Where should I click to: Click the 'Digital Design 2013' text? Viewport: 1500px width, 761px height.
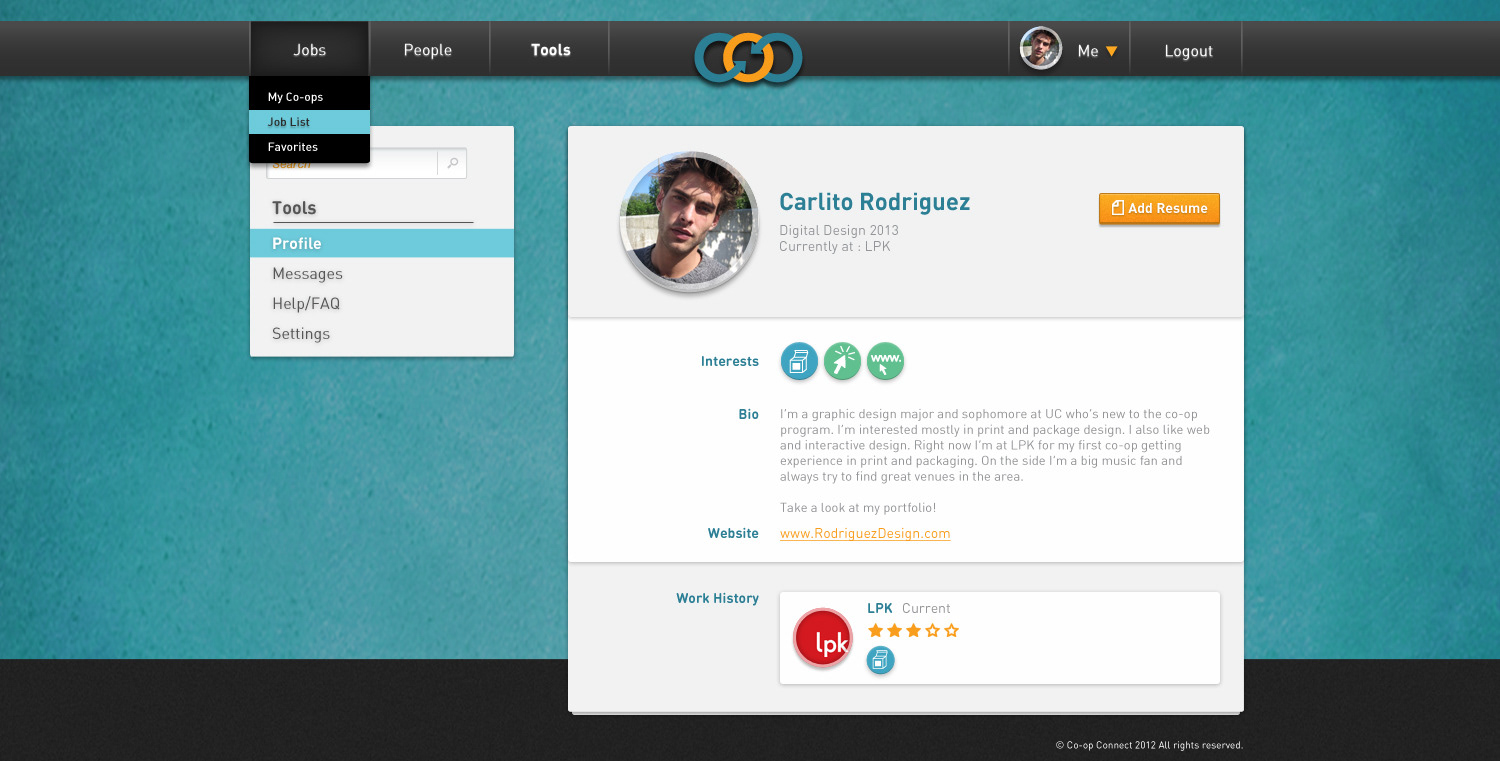coord(839,230)
